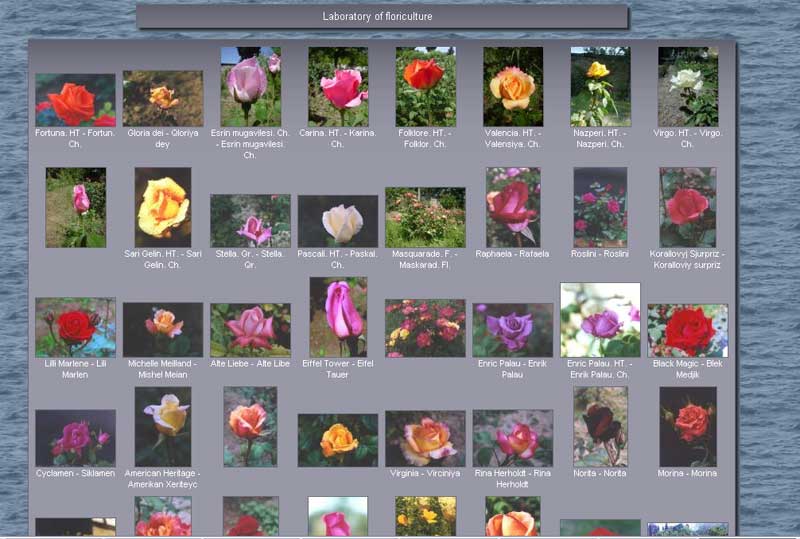
Task: Select the Esrin mugavilesi rose image
Action: [x=250, y=86]
